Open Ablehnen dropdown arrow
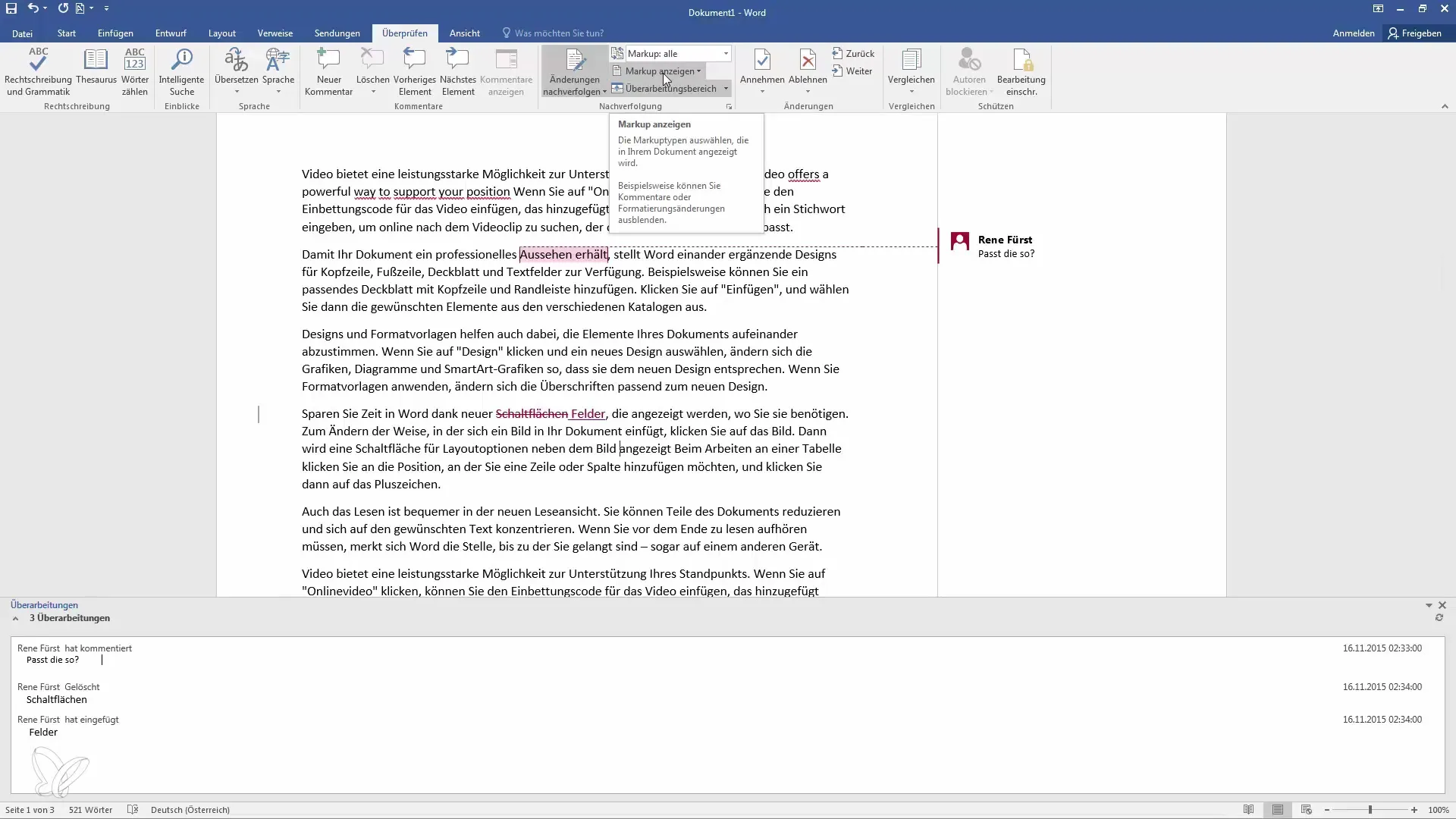 (x=808, y=92)
